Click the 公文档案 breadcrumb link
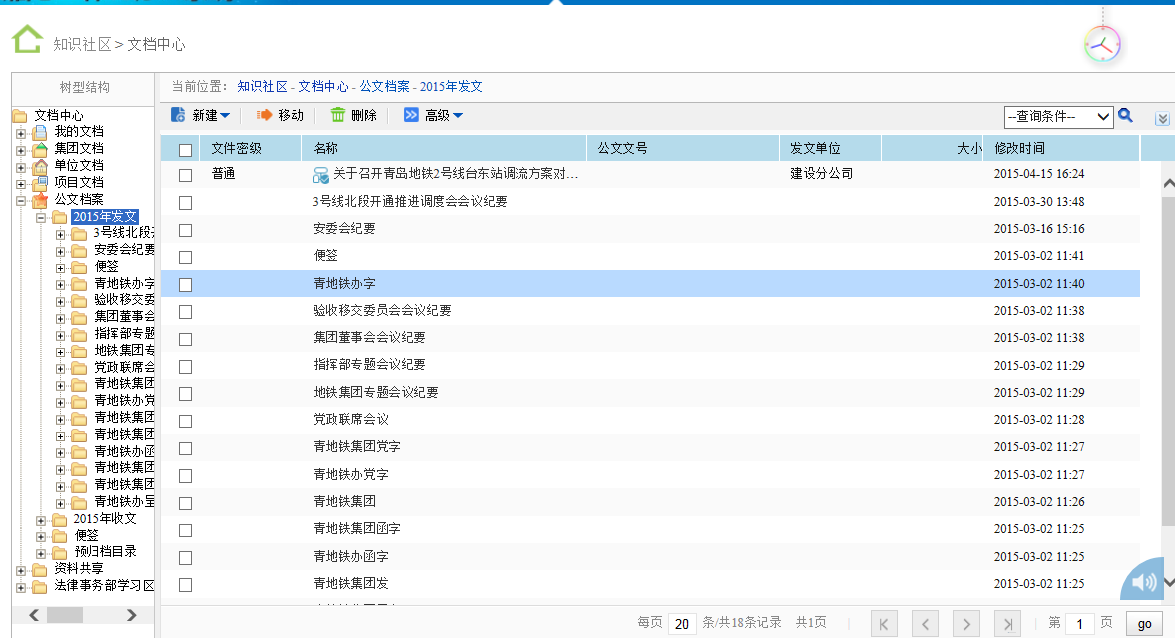The image size is (1175, 638). click(x=384, y=87)
